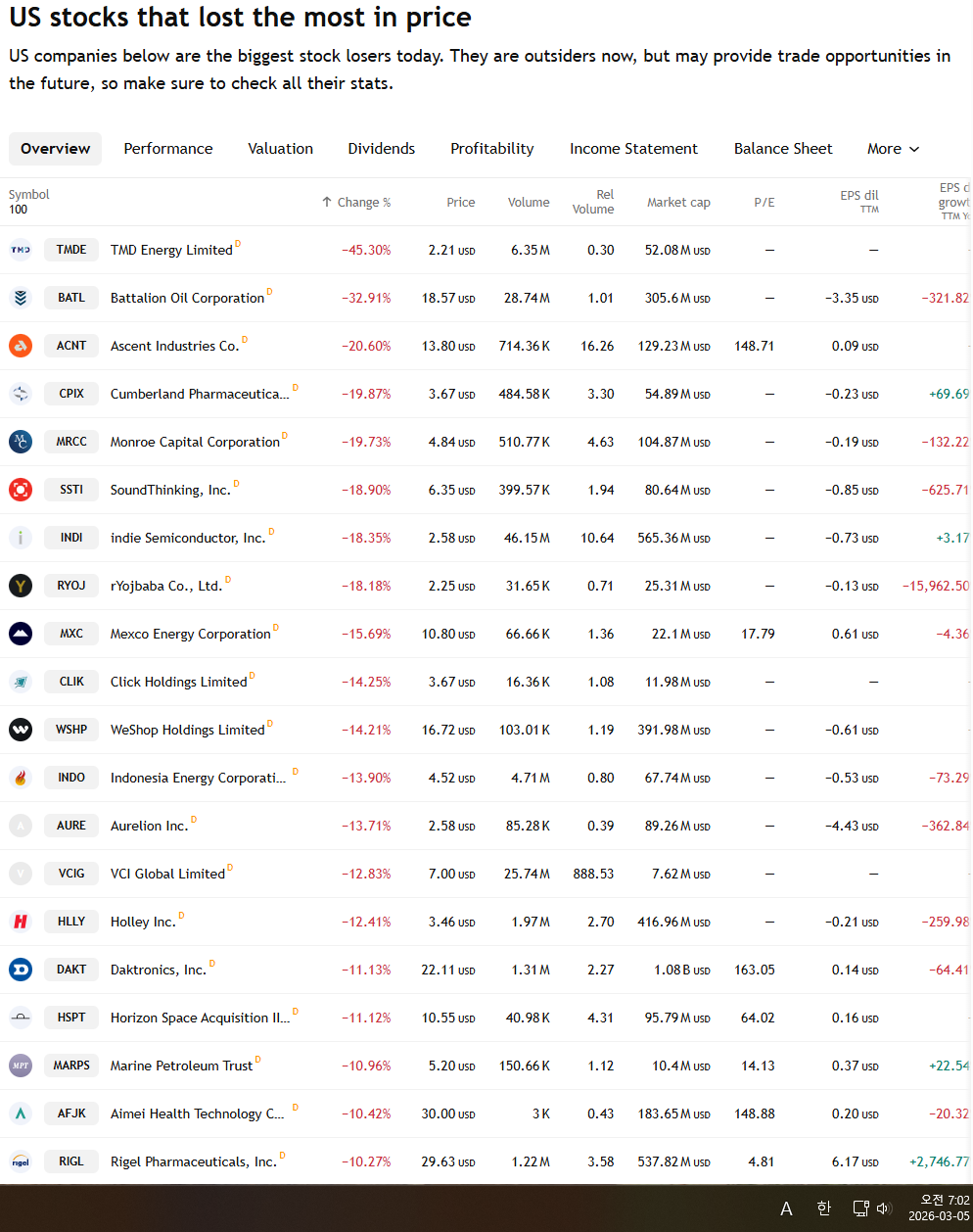Click the Holley red H logo icon
The height and width of the screenshot is (1232, 973).
point(21,922)
